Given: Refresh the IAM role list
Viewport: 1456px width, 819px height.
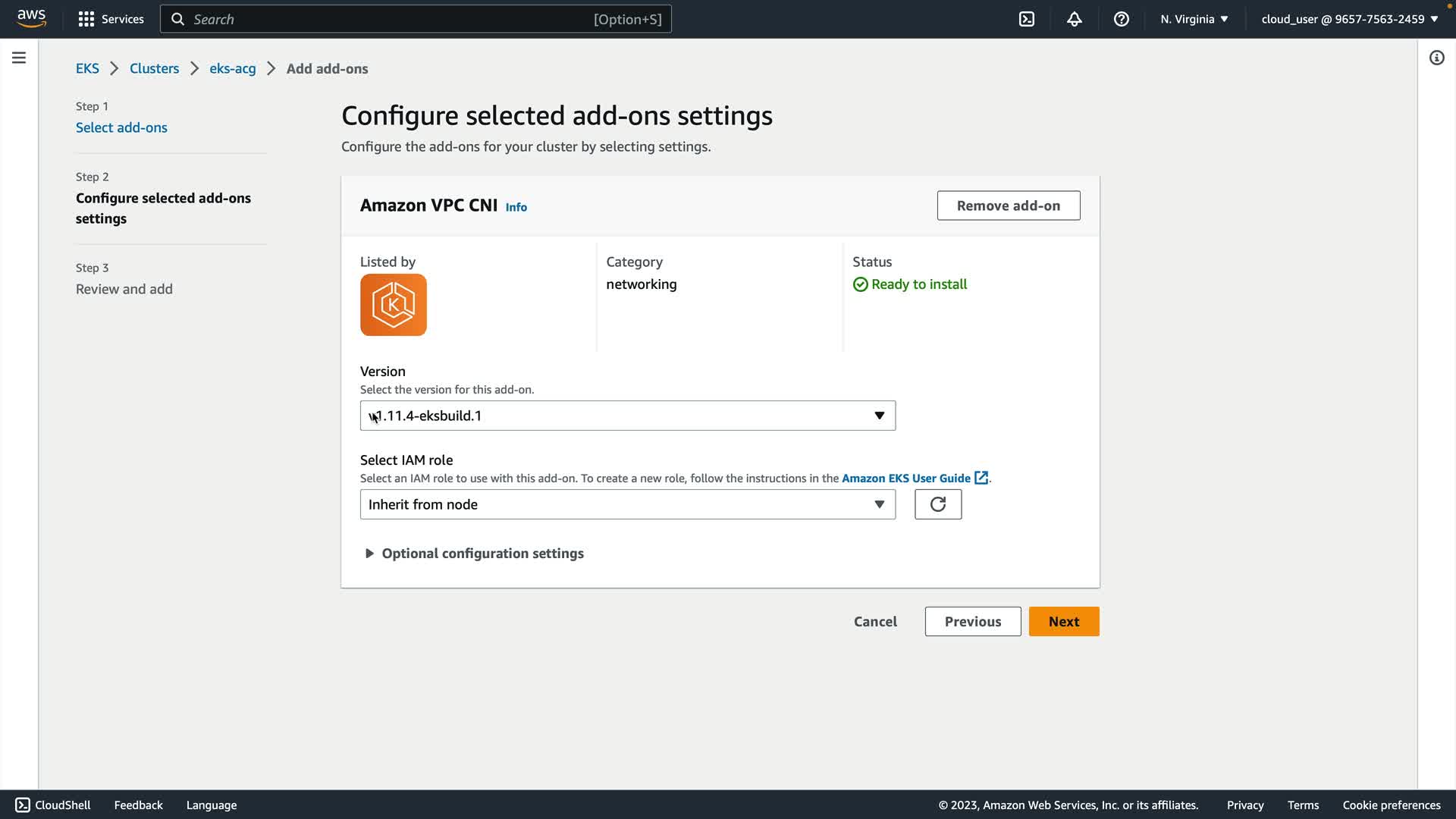Looking at the screenshot, I should coord(937,504).
